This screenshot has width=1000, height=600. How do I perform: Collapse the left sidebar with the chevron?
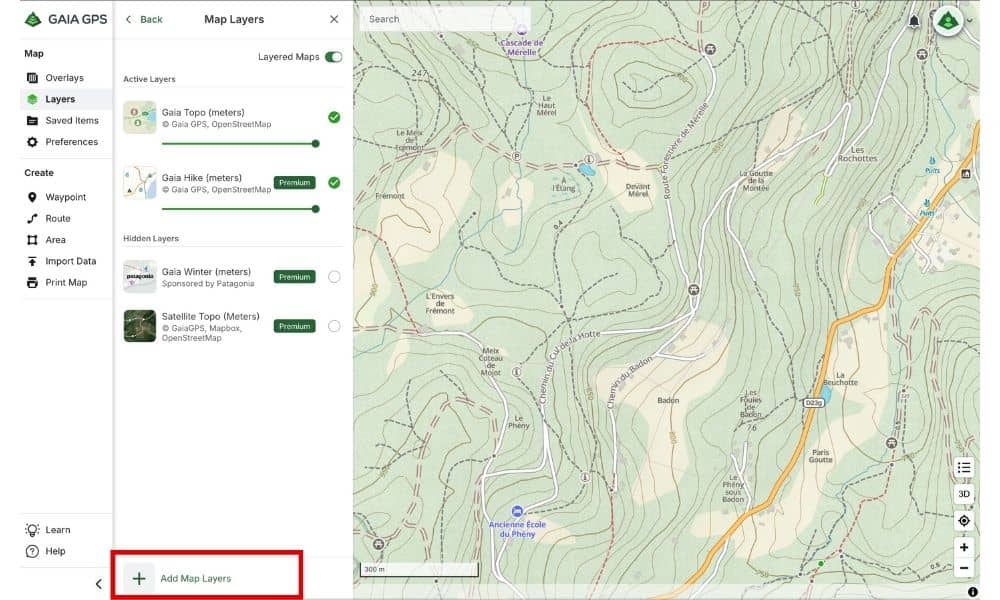point(97,583)
